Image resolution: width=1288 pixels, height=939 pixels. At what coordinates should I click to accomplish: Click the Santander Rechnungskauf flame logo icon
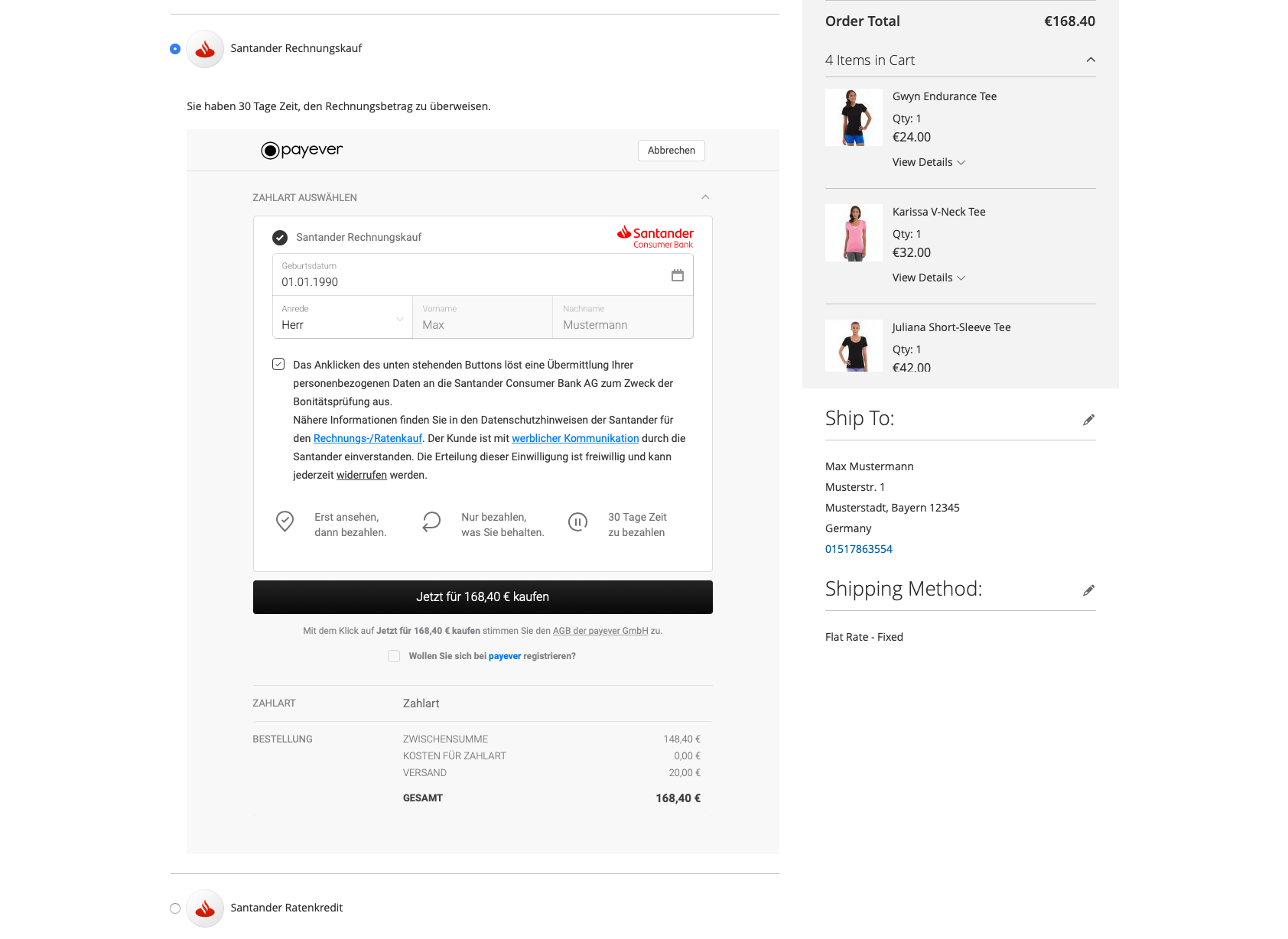click(x=205, y=49)
